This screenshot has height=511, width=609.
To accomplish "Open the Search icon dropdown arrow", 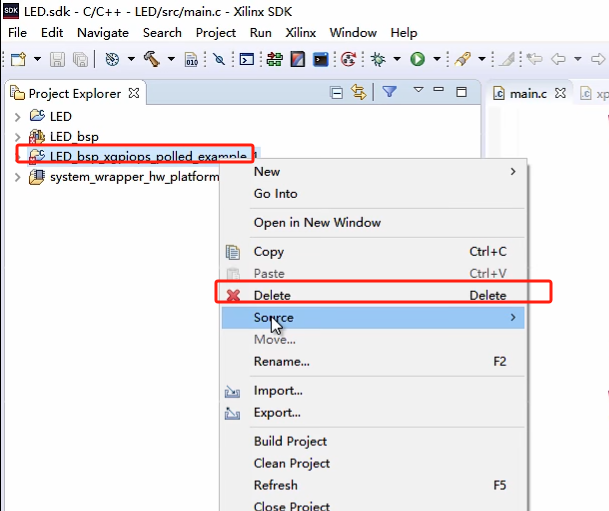I will point(482,59).
